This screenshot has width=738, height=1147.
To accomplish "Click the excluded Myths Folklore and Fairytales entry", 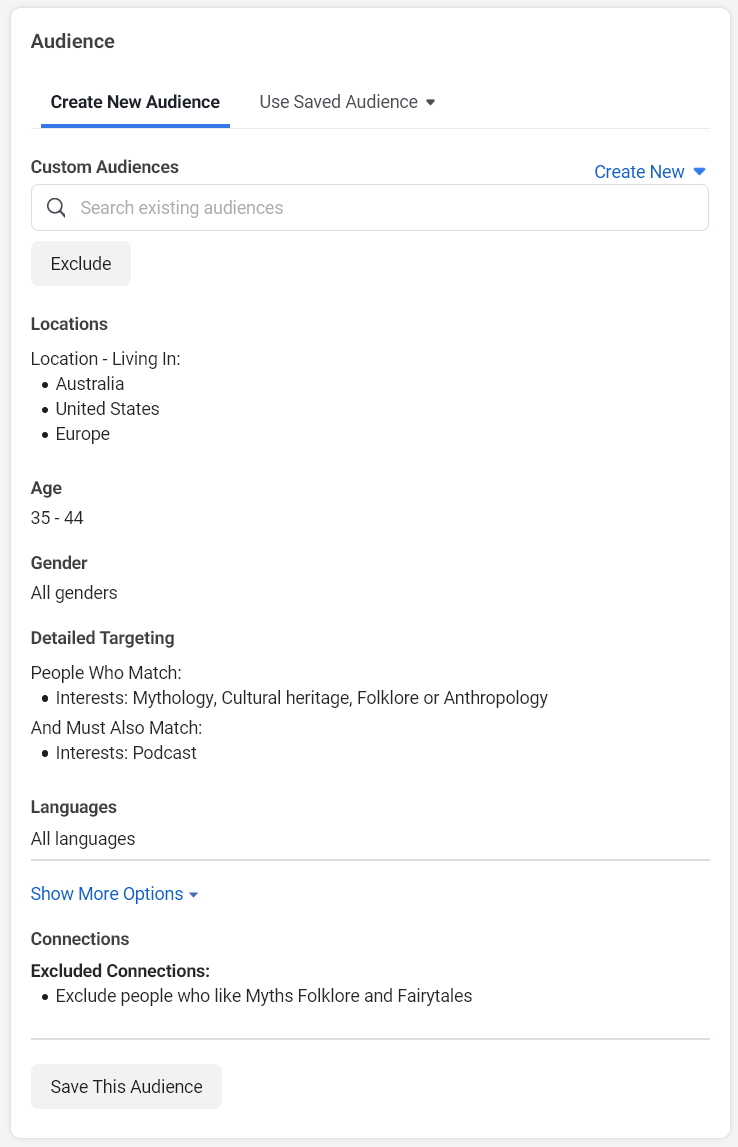I will click(264, 996).
